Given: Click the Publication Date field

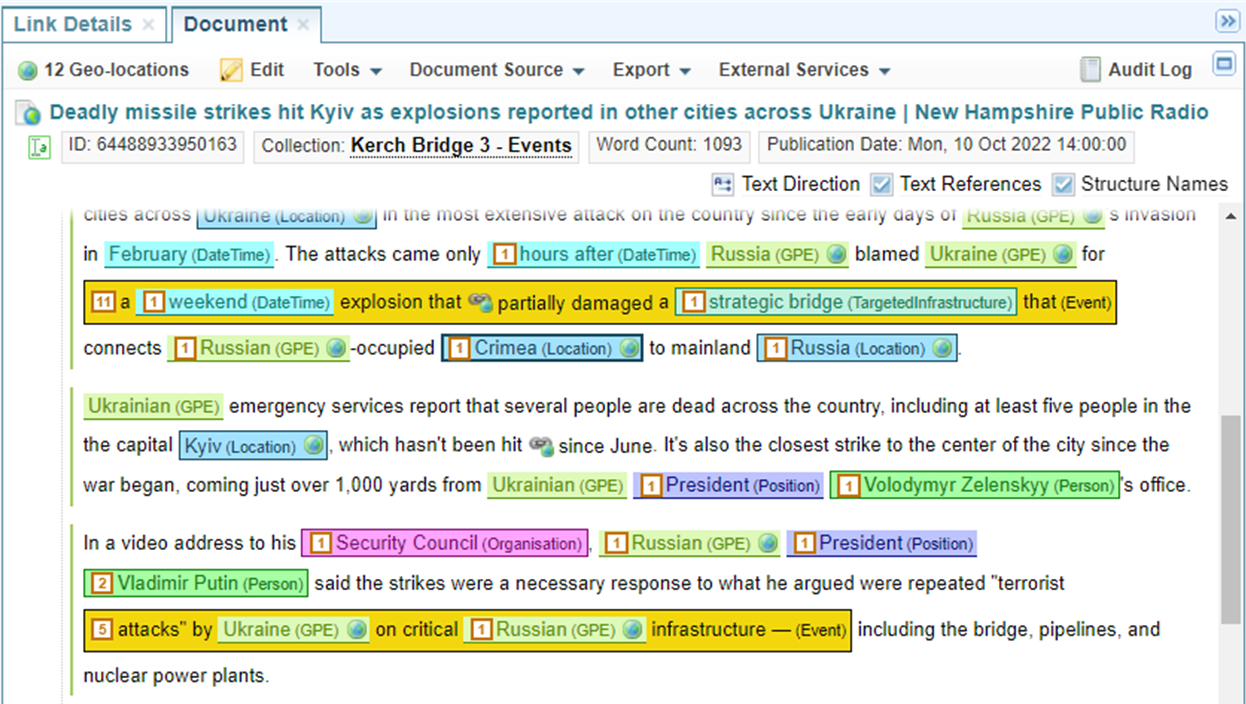Looking at the screenshot, I should tap(946, 145).
